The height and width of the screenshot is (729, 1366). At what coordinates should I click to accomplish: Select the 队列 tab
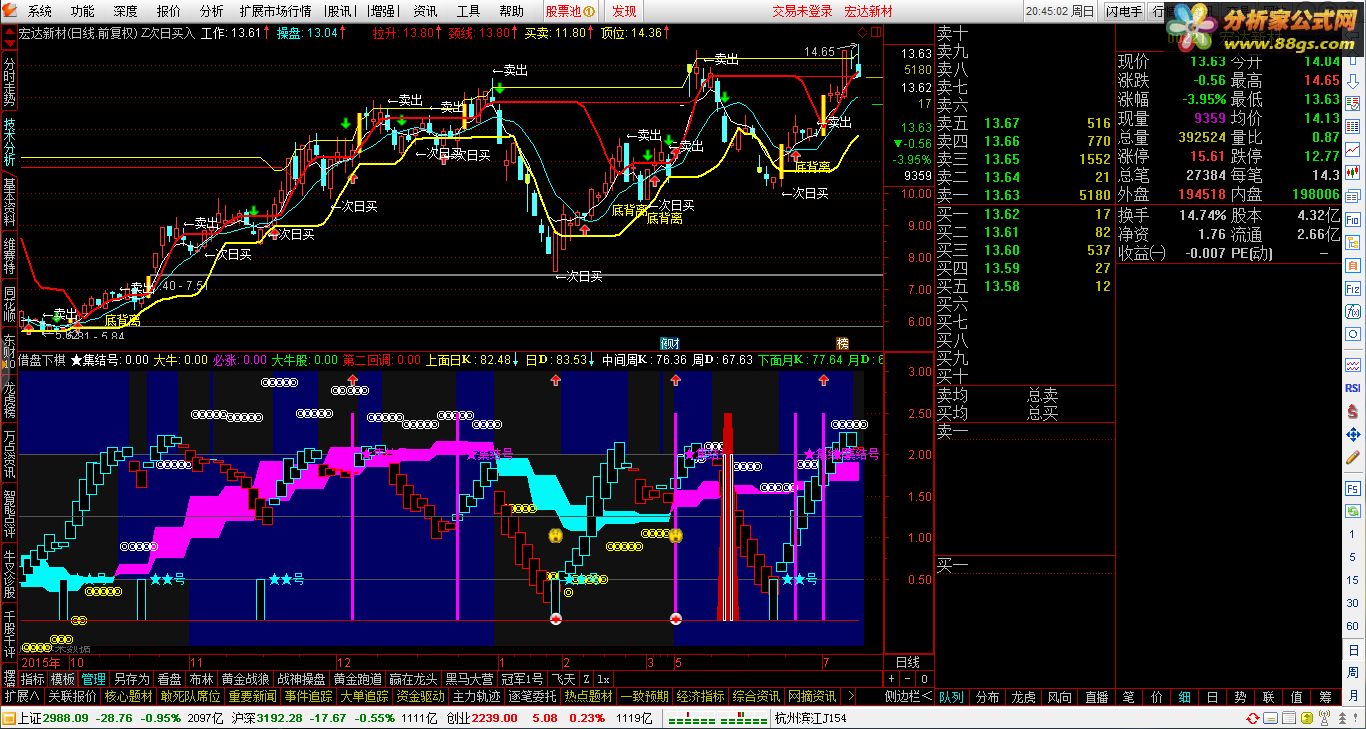click(x=951, y=696)
